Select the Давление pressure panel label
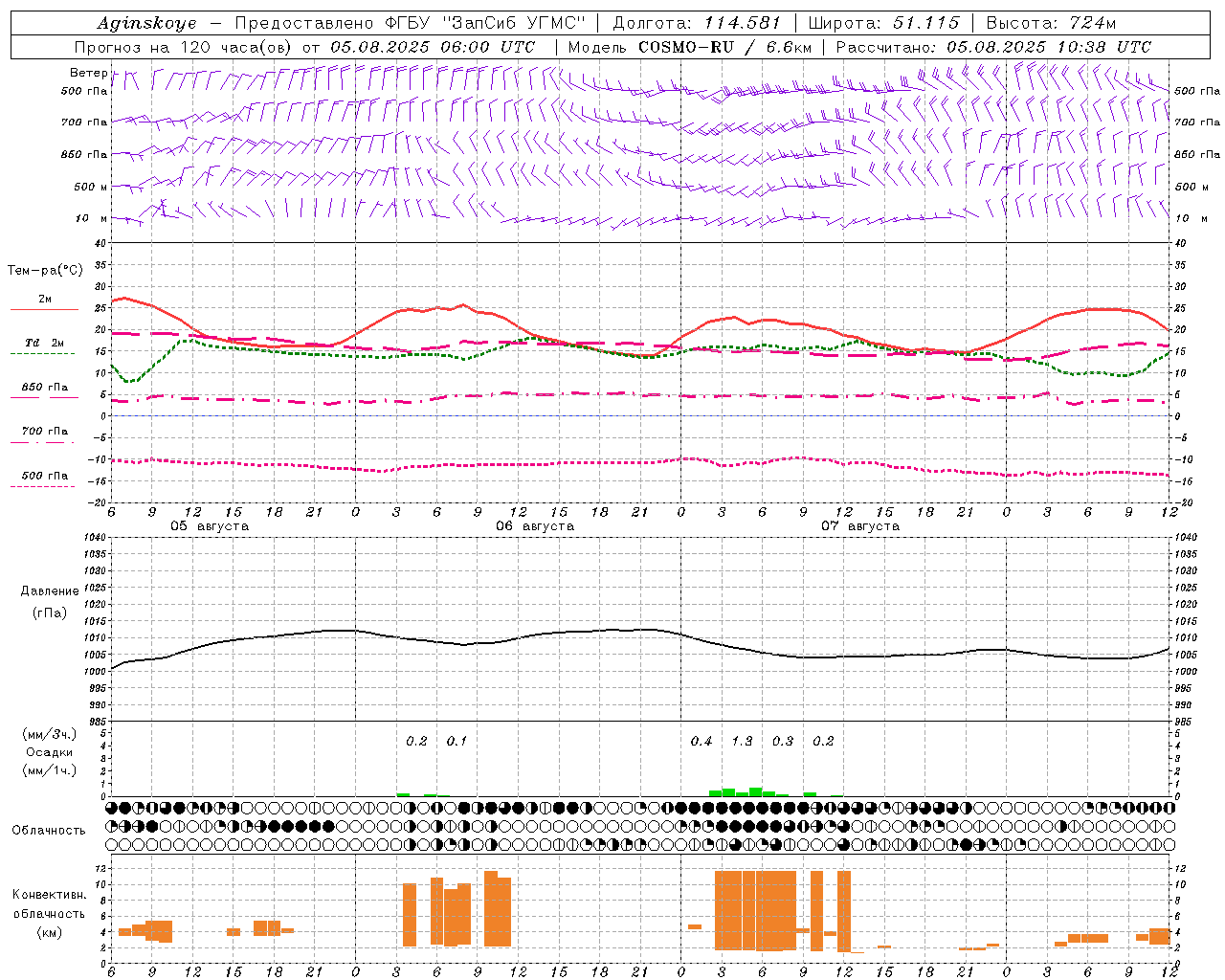1225x980 pixels. (x=50, y=591)
